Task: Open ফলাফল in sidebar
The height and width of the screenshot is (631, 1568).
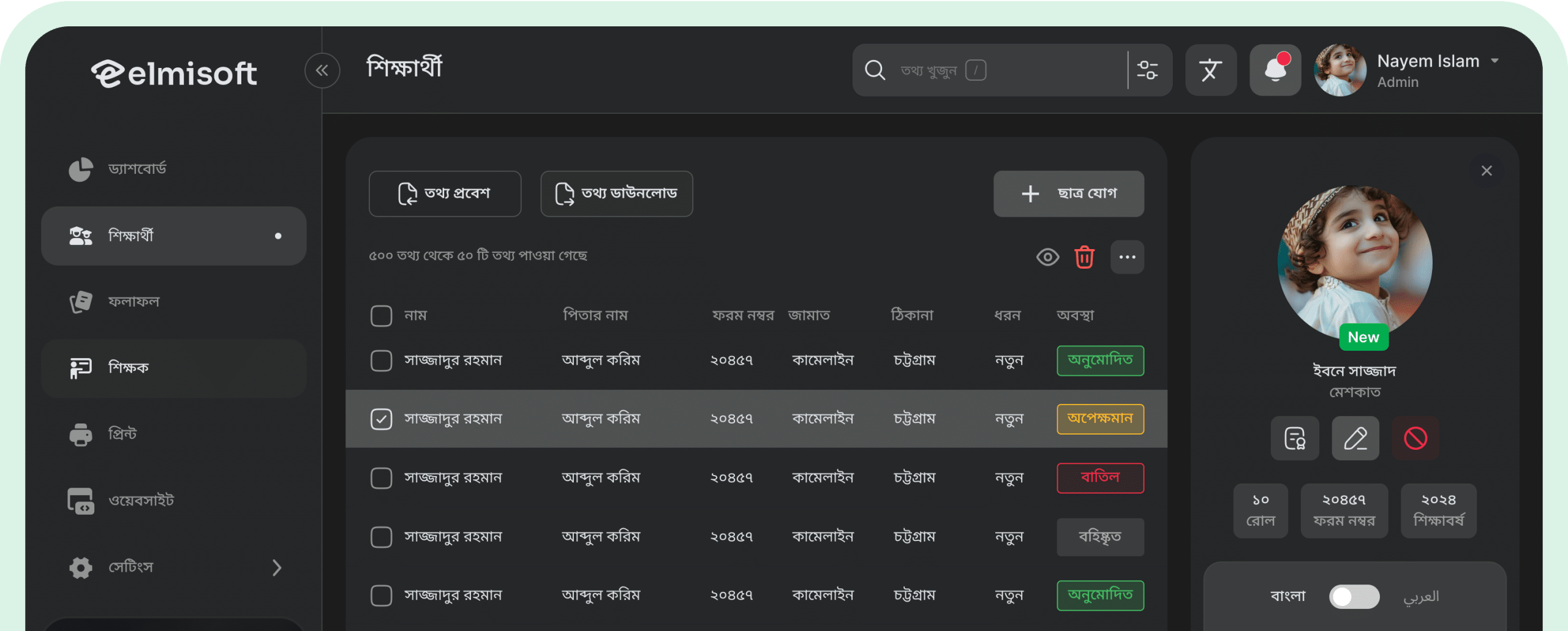Action: pos(174,302)
